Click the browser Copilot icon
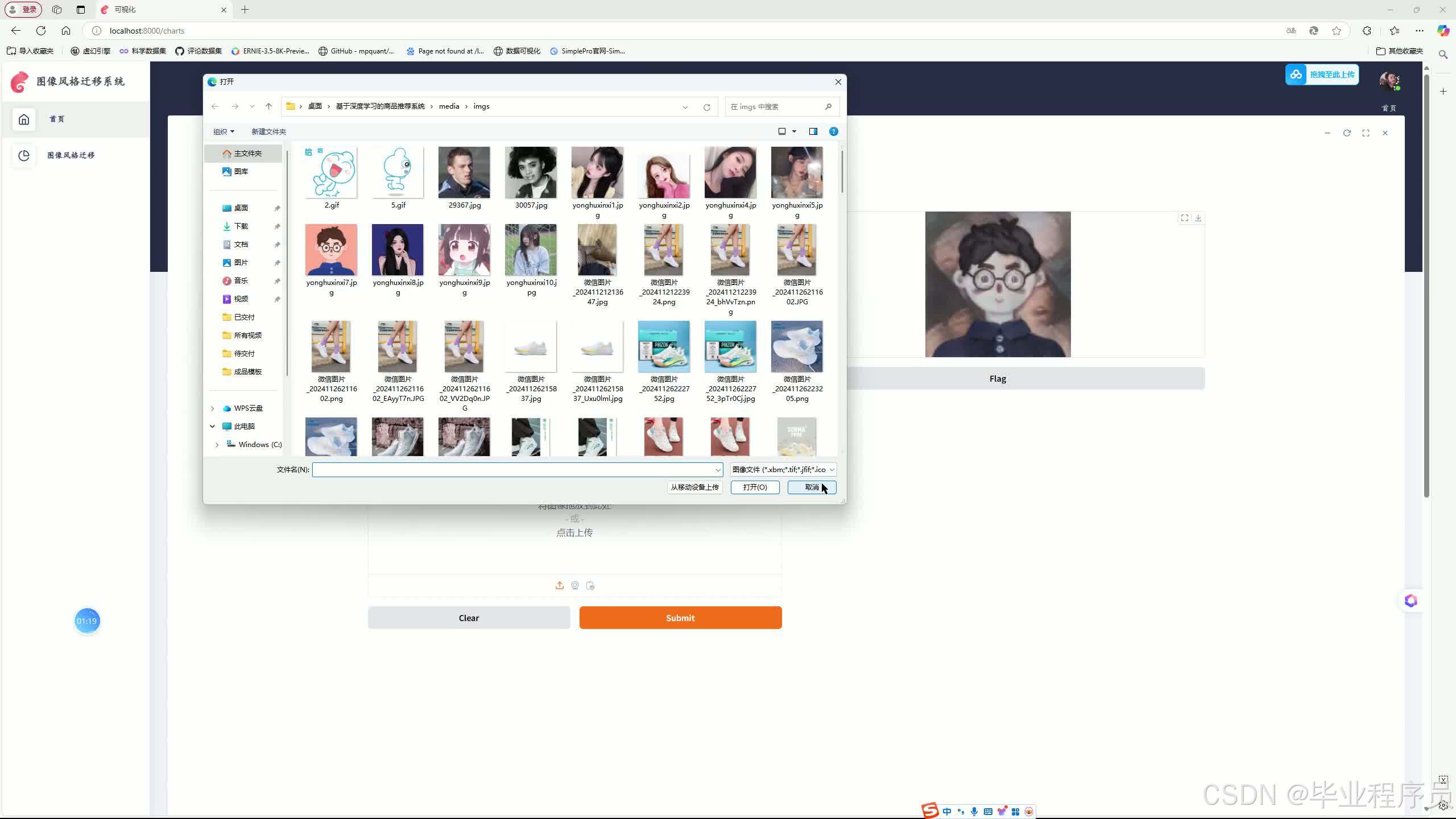Image resolution: width=1456 pixels, height=819 pixels. click(x=1443, y=31)
